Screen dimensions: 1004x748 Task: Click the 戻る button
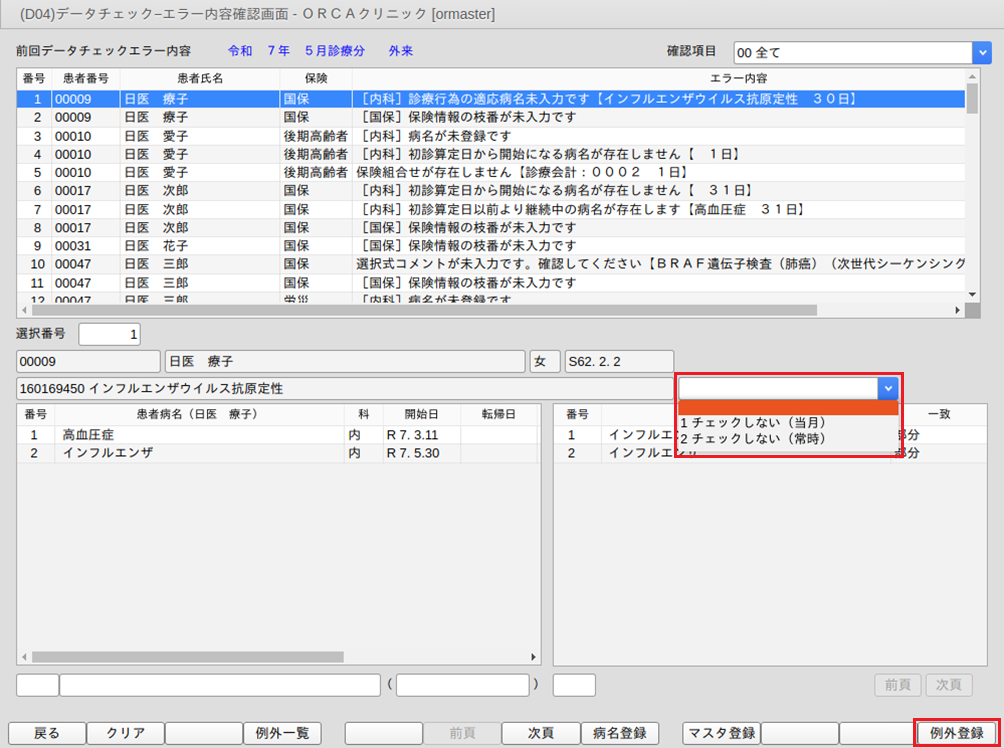pyautogui.click(x=47, y=733)
